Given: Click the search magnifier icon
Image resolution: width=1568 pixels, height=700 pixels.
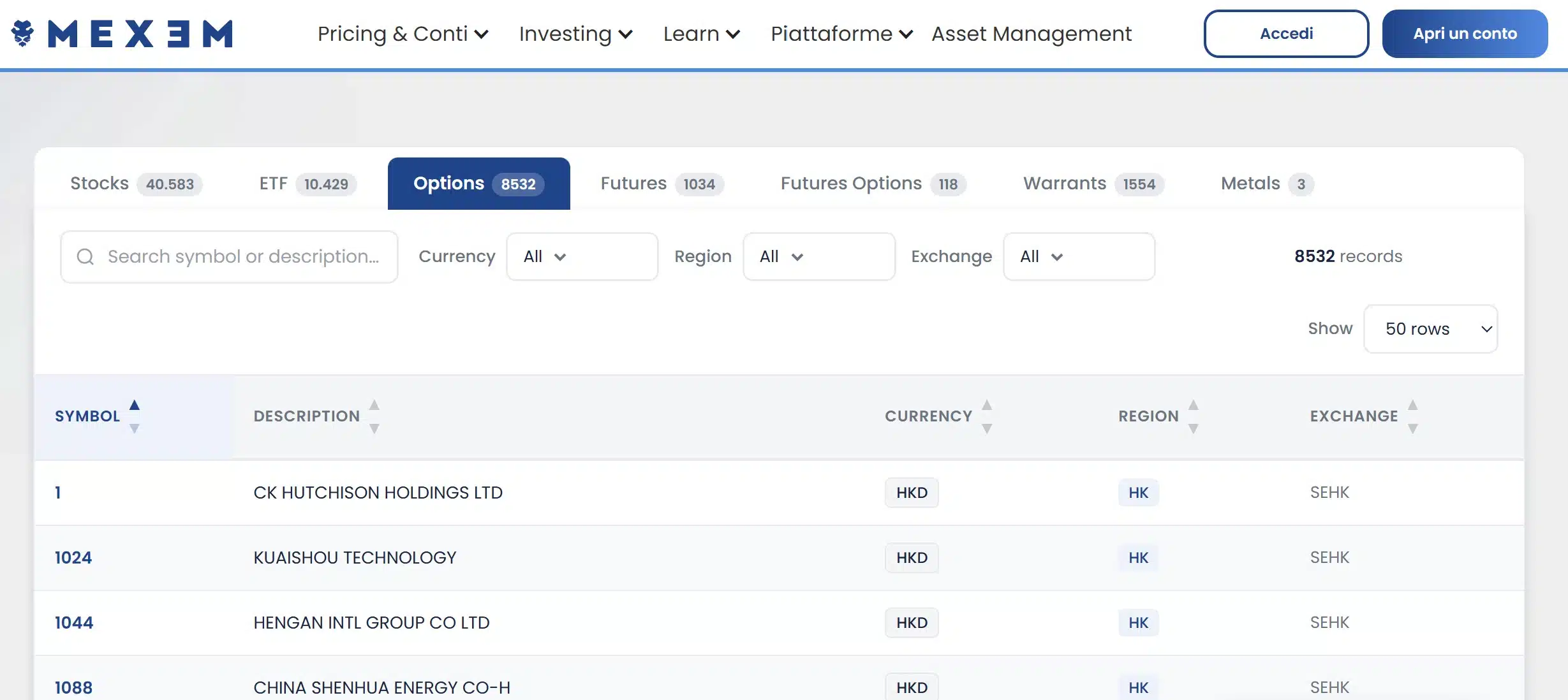Looking at the screenshot, I should [x=85, y=256].
